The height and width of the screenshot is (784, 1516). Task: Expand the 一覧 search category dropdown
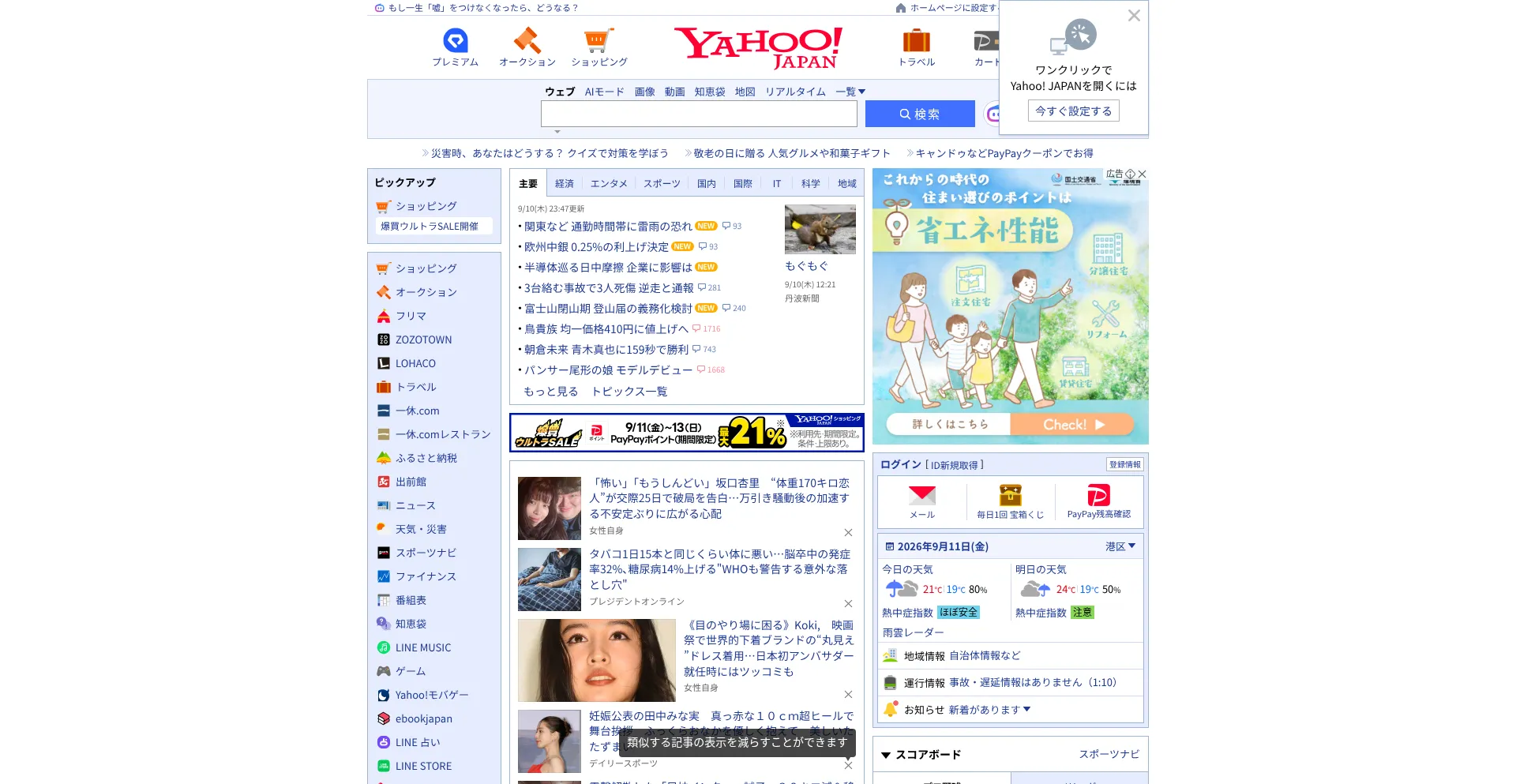(x=851, y=92)
